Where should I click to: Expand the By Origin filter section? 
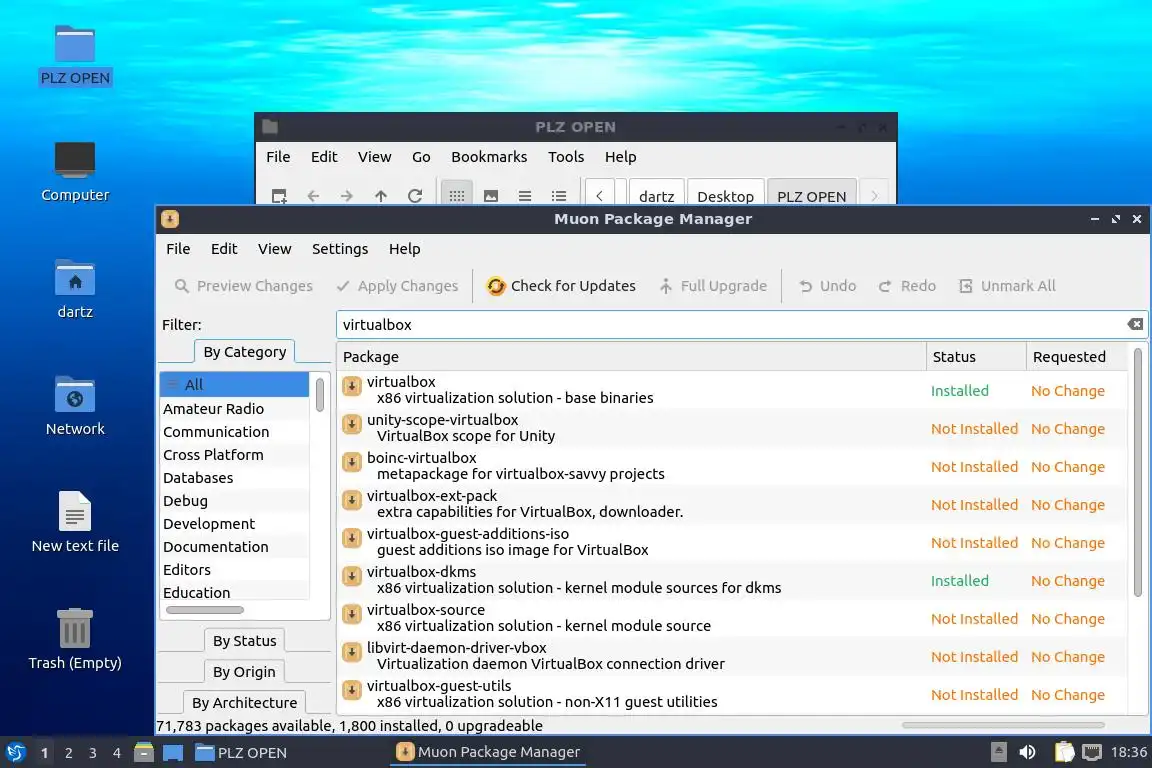245,672
